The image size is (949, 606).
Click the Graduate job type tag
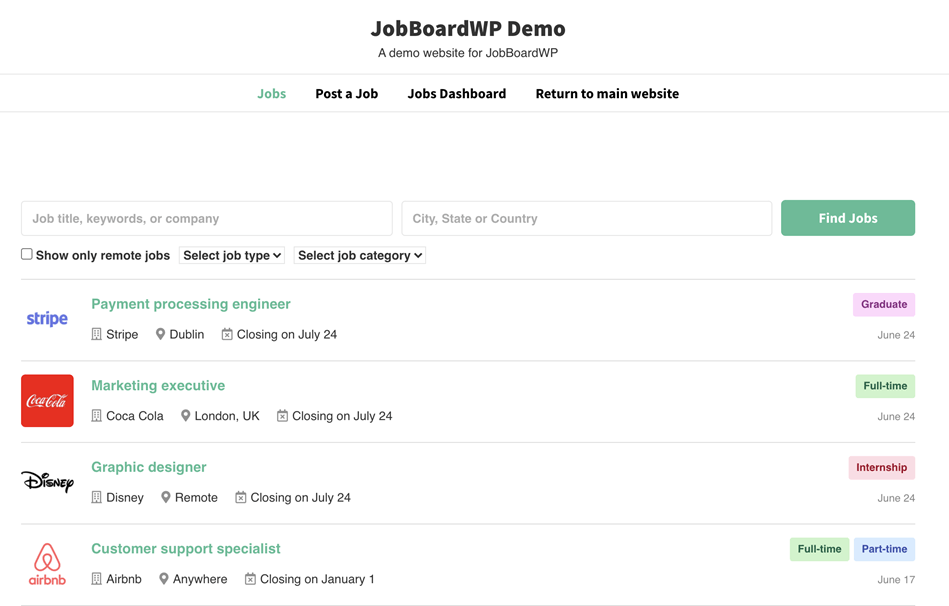884,305
